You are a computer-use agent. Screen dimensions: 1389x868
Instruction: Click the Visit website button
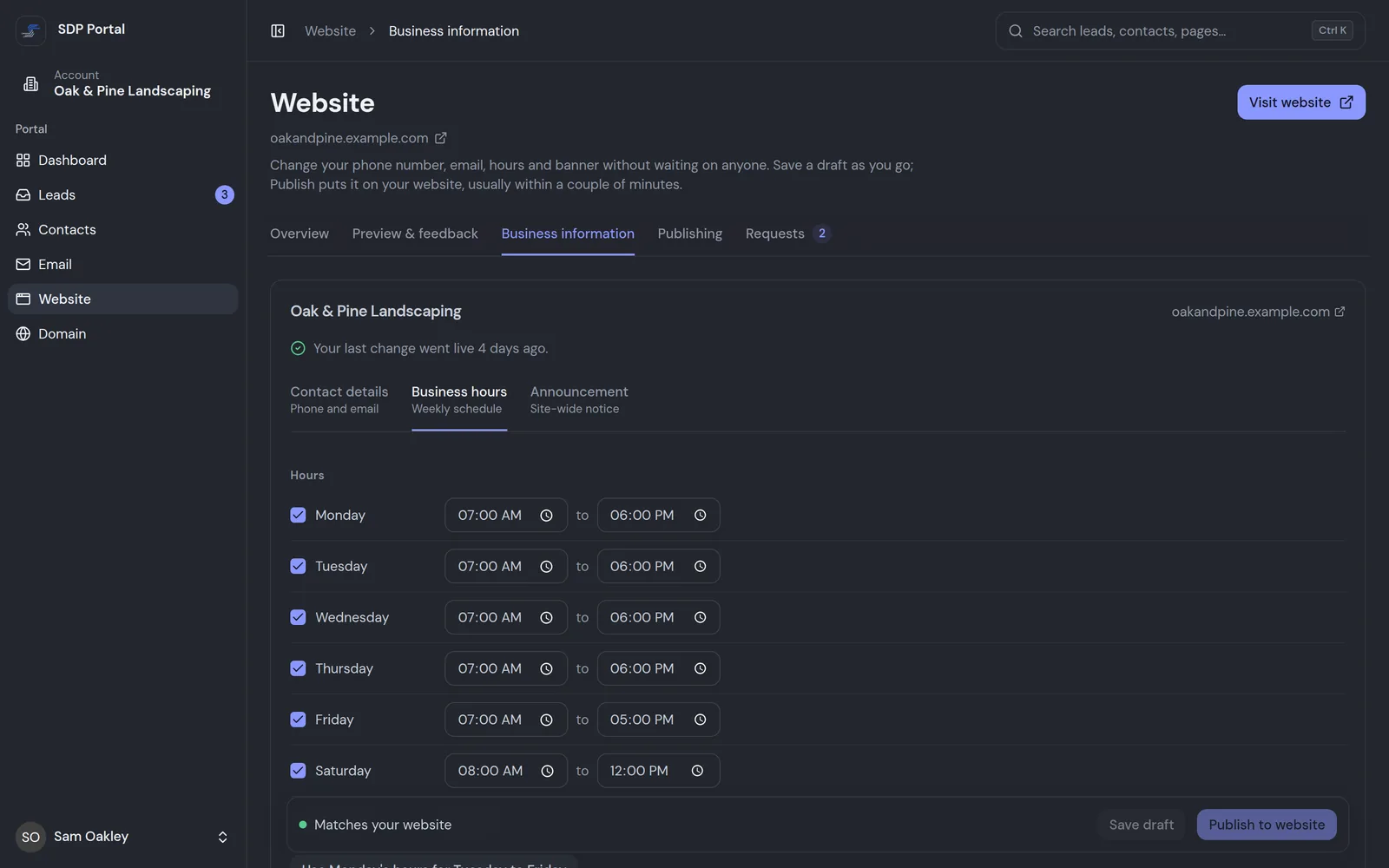[1300, 102]
